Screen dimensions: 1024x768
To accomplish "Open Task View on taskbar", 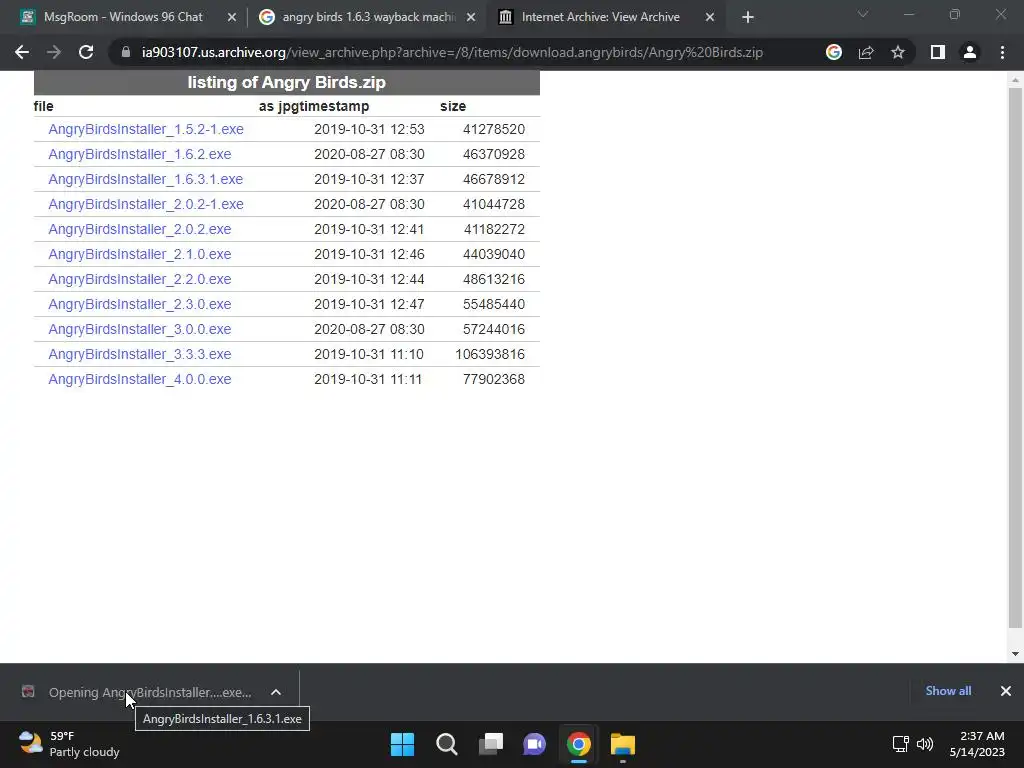I will [490, 744].
